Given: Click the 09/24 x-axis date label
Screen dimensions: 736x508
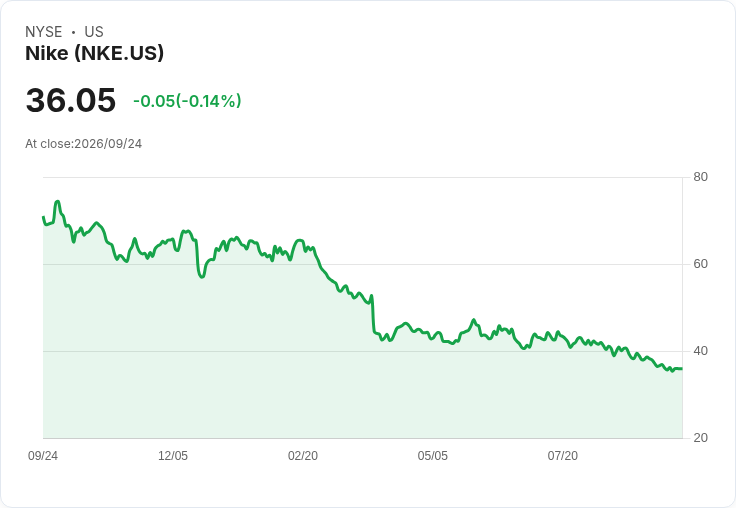Looking at the screenshot, I should [43, 455].
